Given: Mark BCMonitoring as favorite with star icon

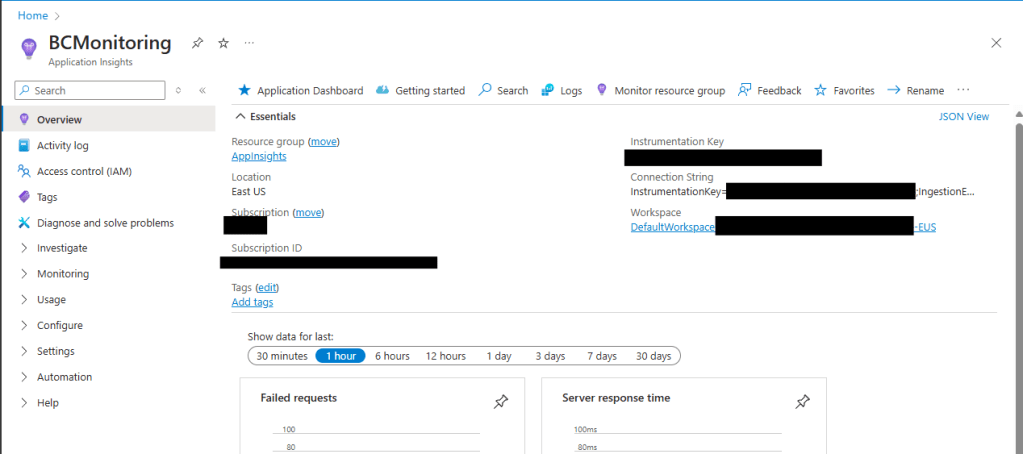Looking at the screenshot, I should (223, 43).
